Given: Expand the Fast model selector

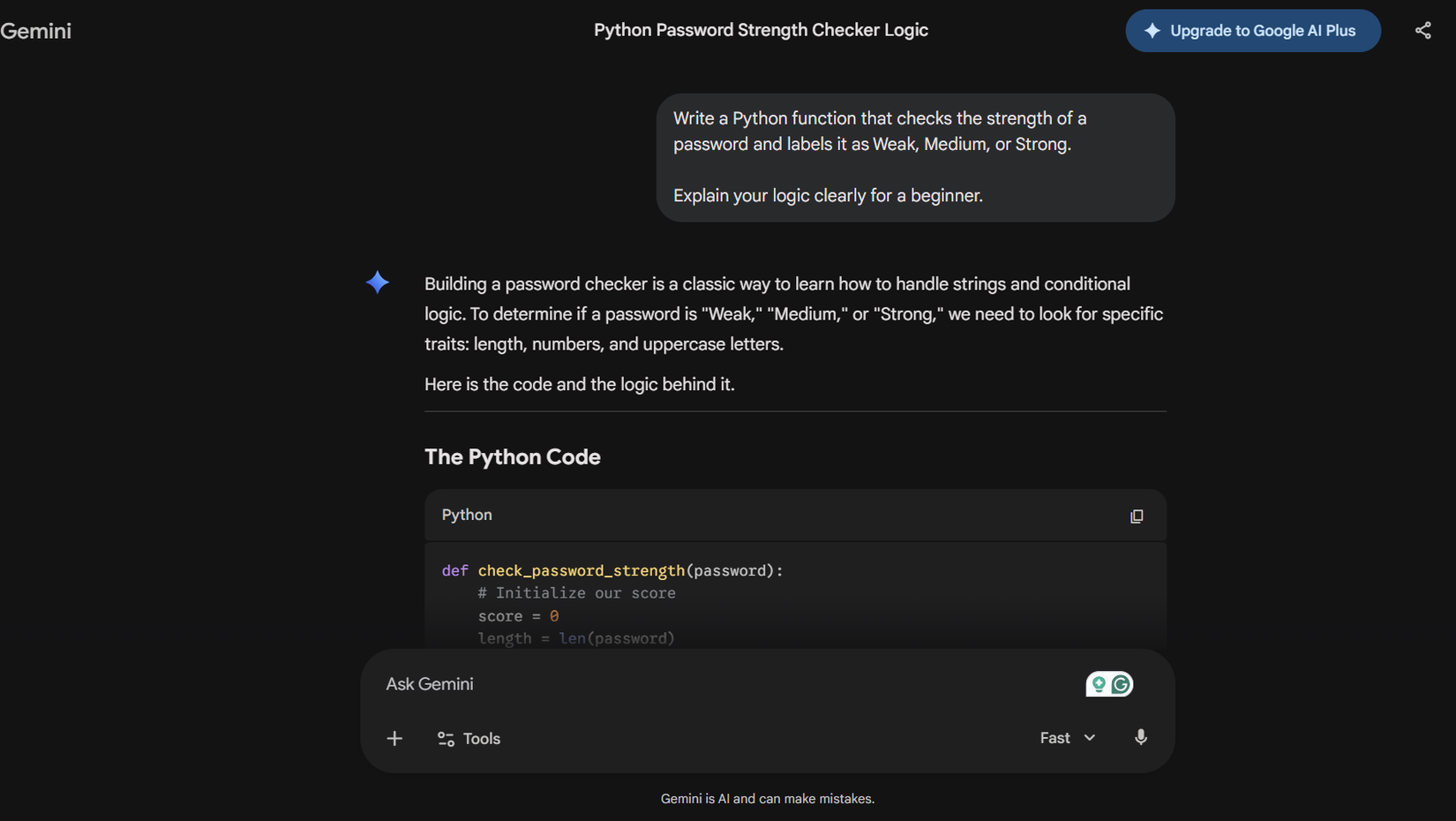Looking at the screenshot, I should (x=1054, y=737).
